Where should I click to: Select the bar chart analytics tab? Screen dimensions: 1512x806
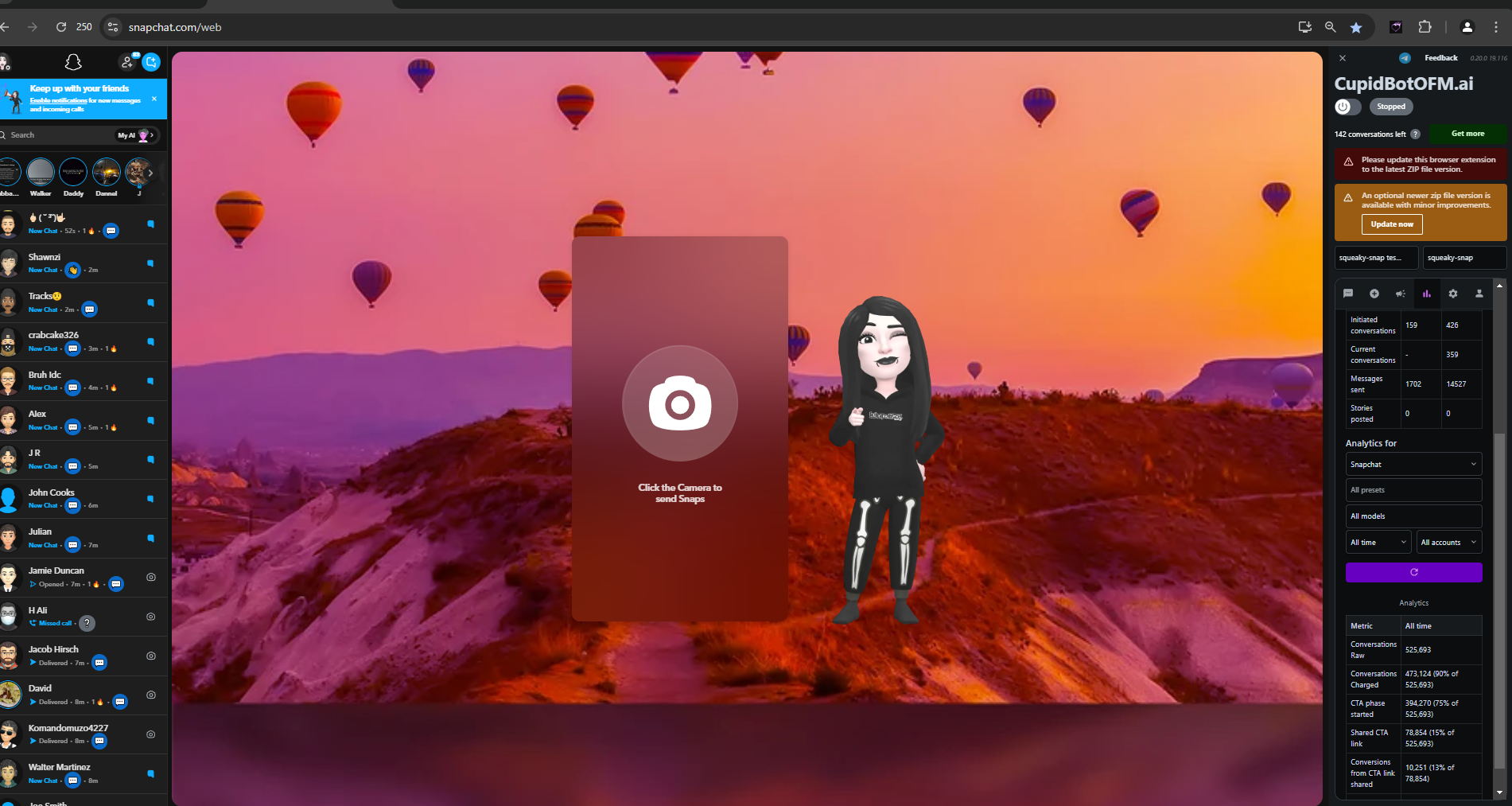[x=1426, y=294]
